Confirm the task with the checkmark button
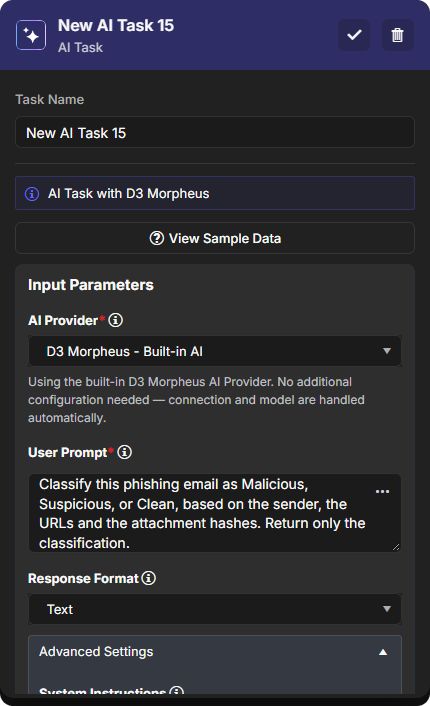 (354, 35)
